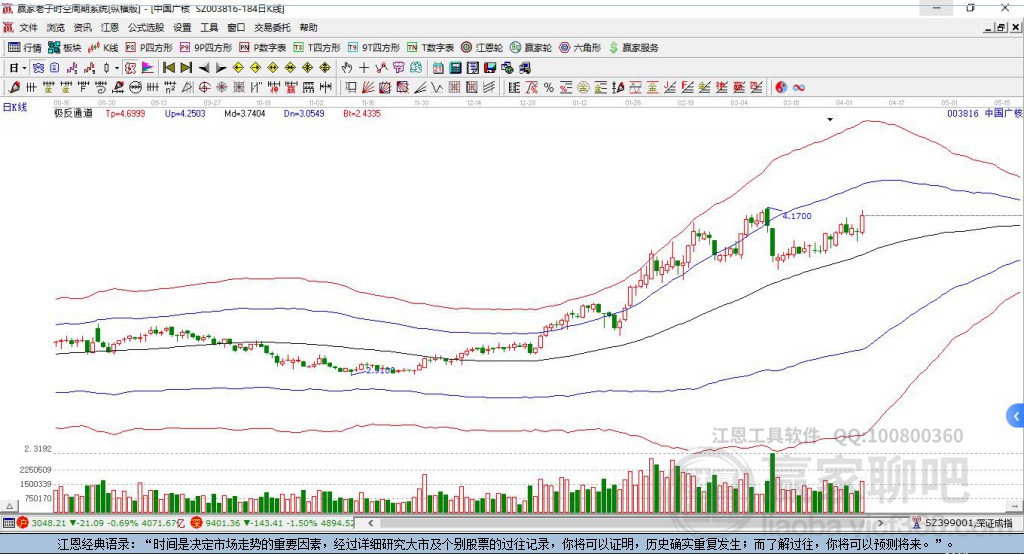This screenshot has height=554, width=1024.
Task: Click the Tp=4.6999 indicator value
Action: tap(125, 113)
